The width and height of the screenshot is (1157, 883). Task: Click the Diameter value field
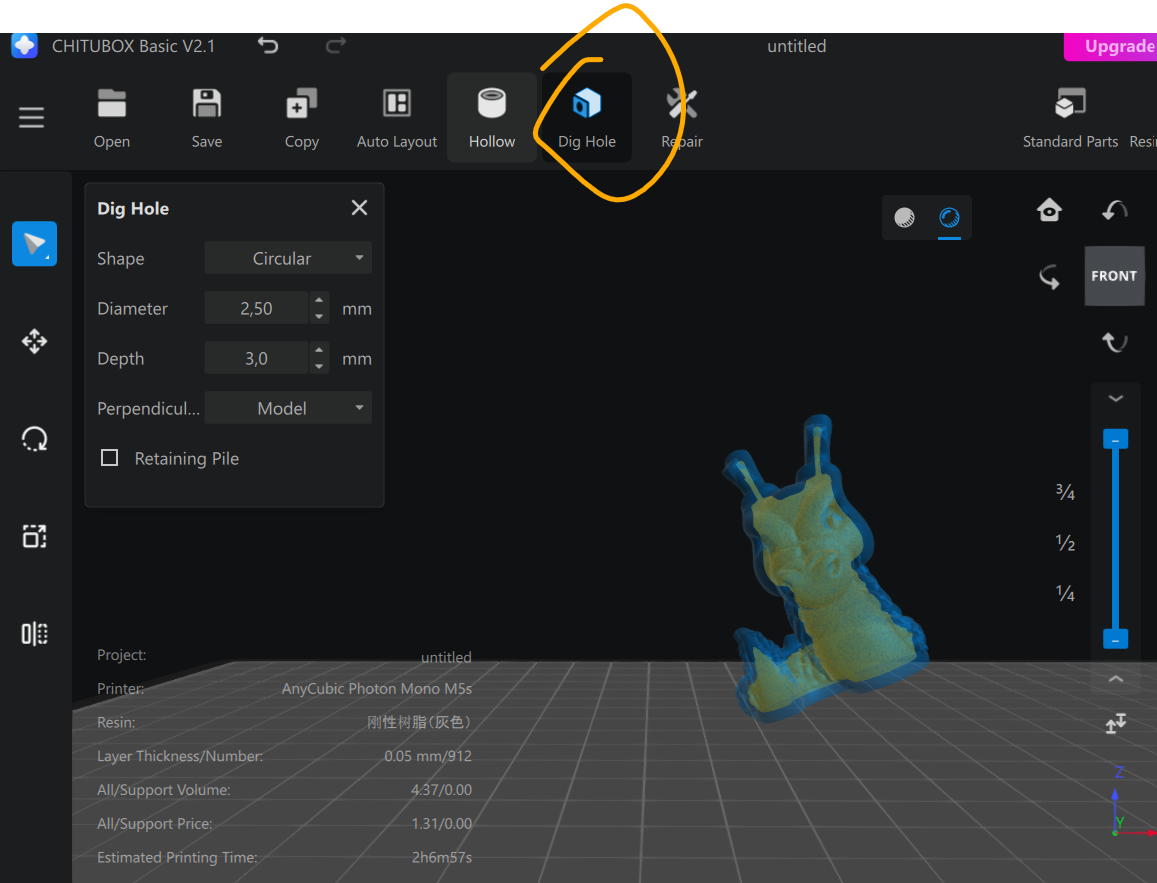tap(256, 308)
